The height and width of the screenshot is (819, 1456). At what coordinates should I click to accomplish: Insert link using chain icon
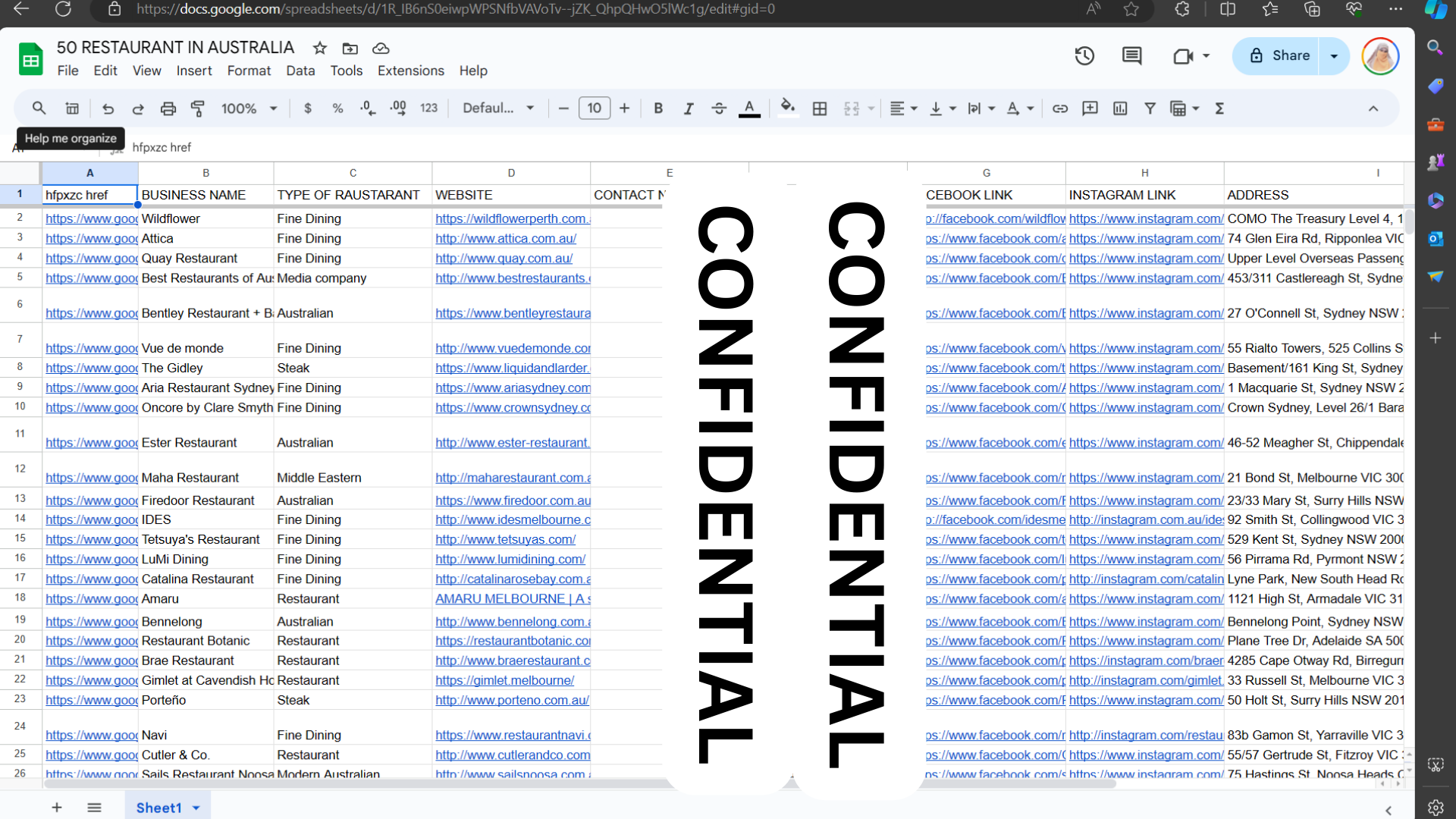(x=1060, y=108)
